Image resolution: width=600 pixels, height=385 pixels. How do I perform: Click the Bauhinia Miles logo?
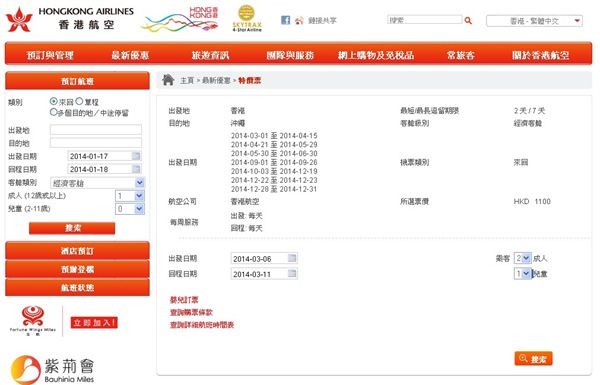tap(52, 369)
